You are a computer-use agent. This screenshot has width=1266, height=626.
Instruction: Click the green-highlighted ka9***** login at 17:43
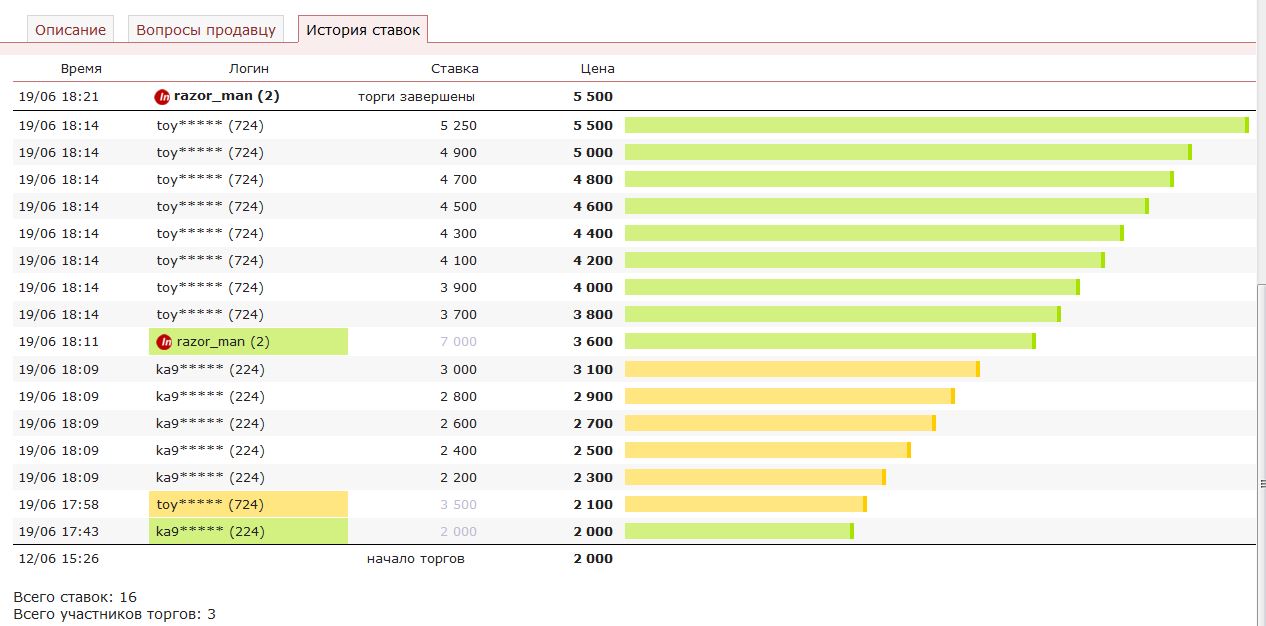[210, 531]
